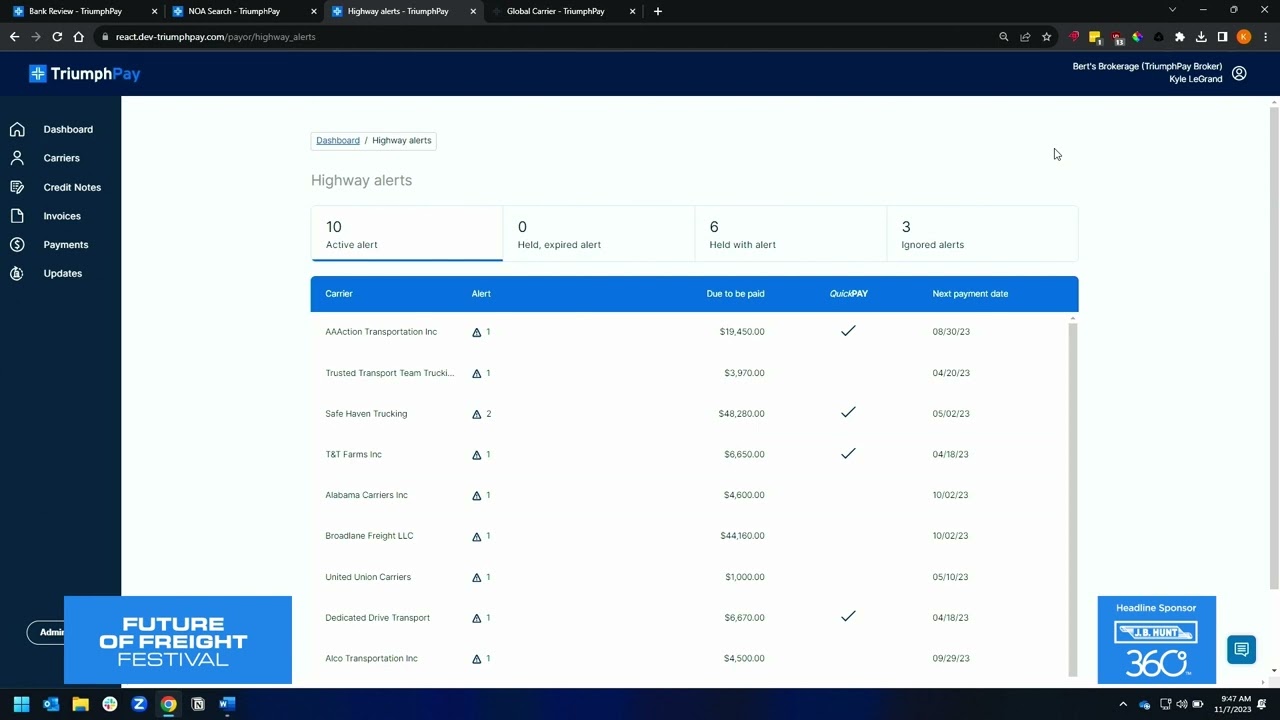The image size is (1280, 720).
Task: Click QuickPay checkmark for AAAction Transportation
Action: 848,330
